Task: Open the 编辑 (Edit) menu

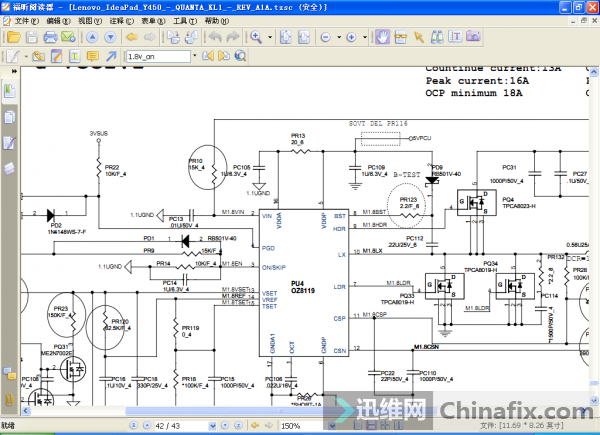Action: click(x=58, y=21)
